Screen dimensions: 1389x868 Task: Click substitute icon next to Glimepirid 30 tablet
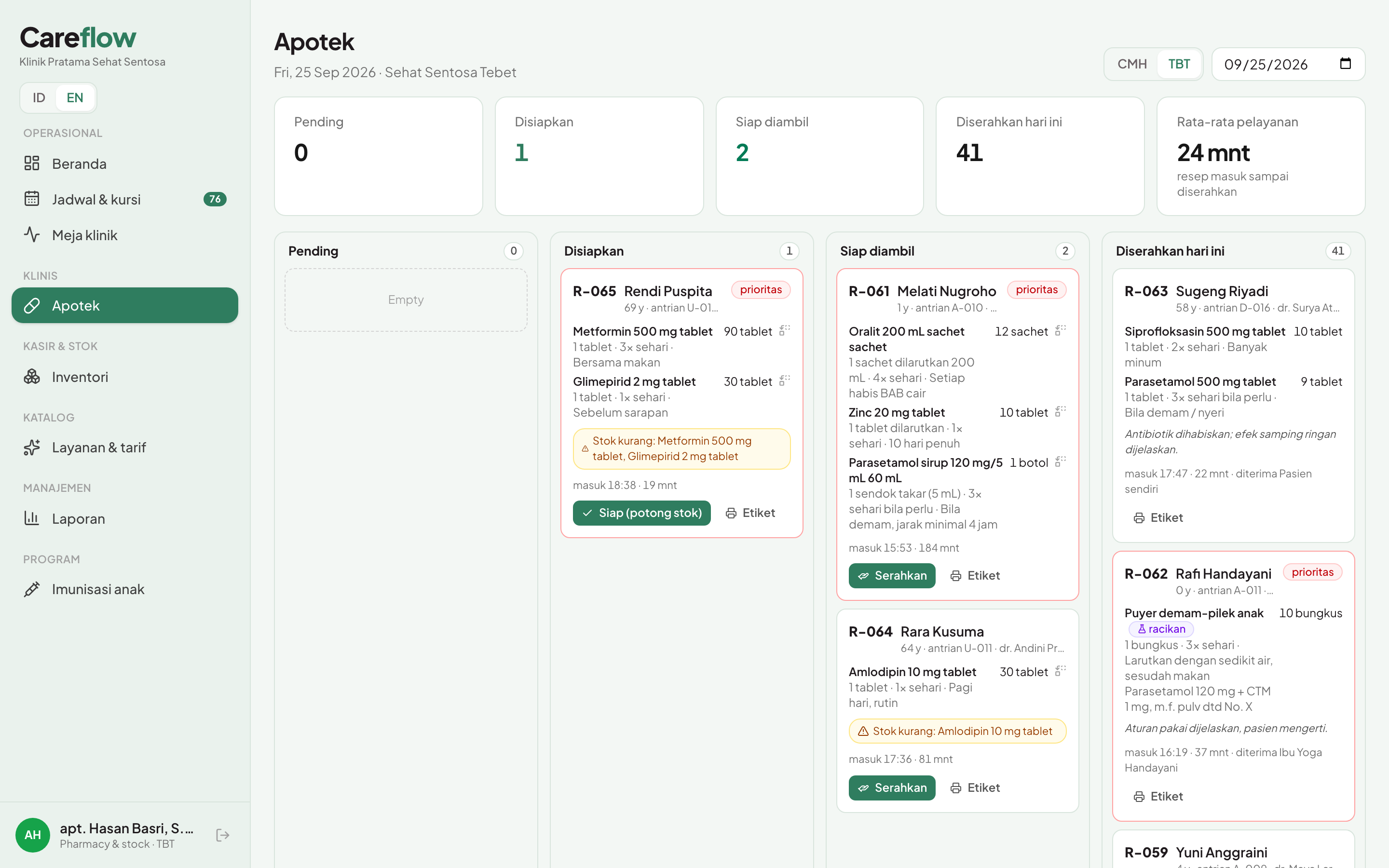[785, 380]
